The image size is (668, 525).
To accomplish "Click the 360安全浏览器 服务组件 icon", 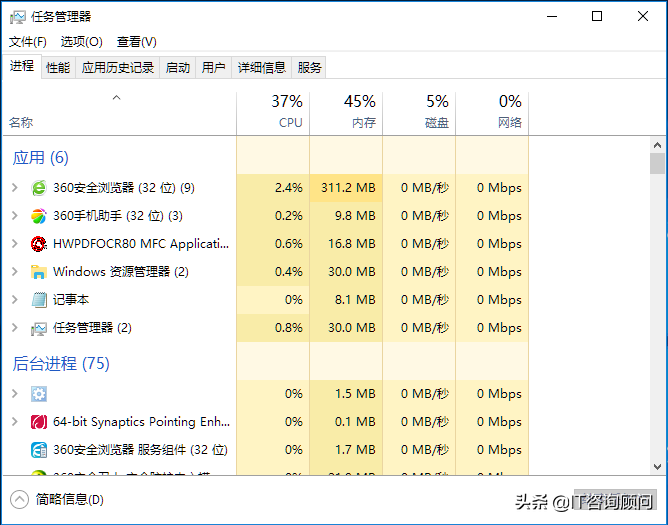I will coord(39,450).
